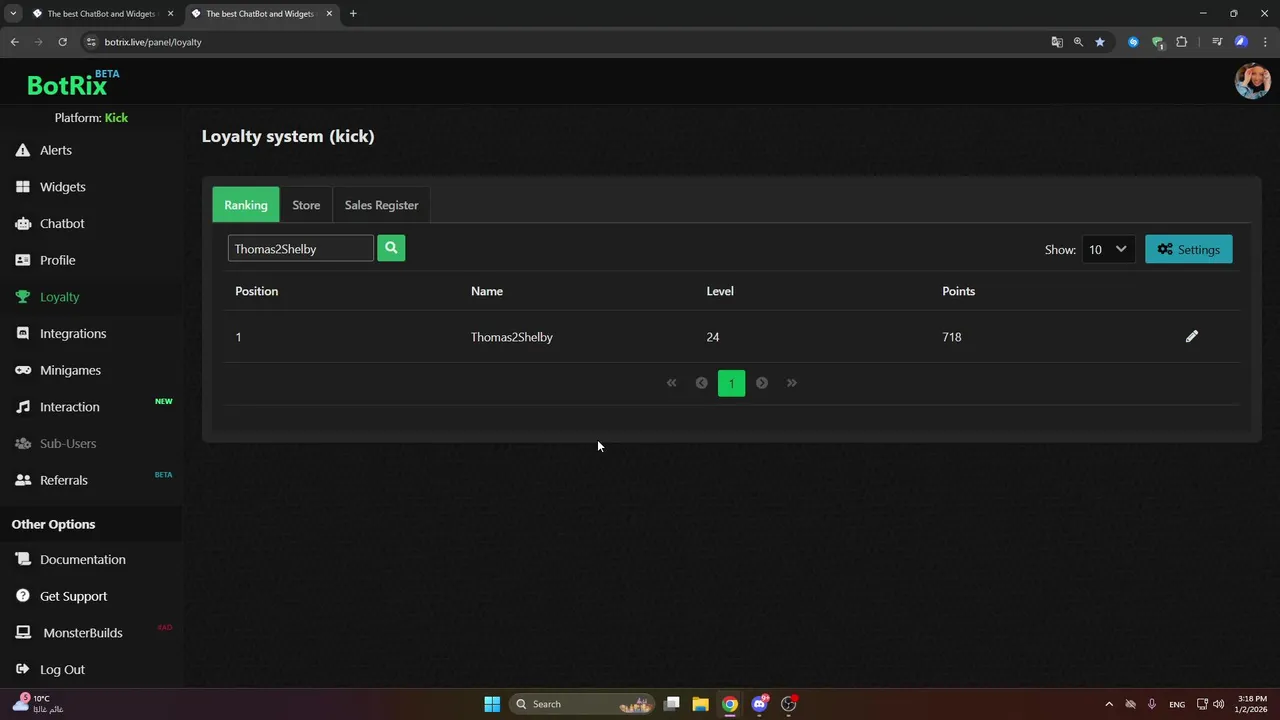Open the browser extensions puzzle icon
Image resolution: width=1280 pixels, height=720 pixels.
[1182, 42]
